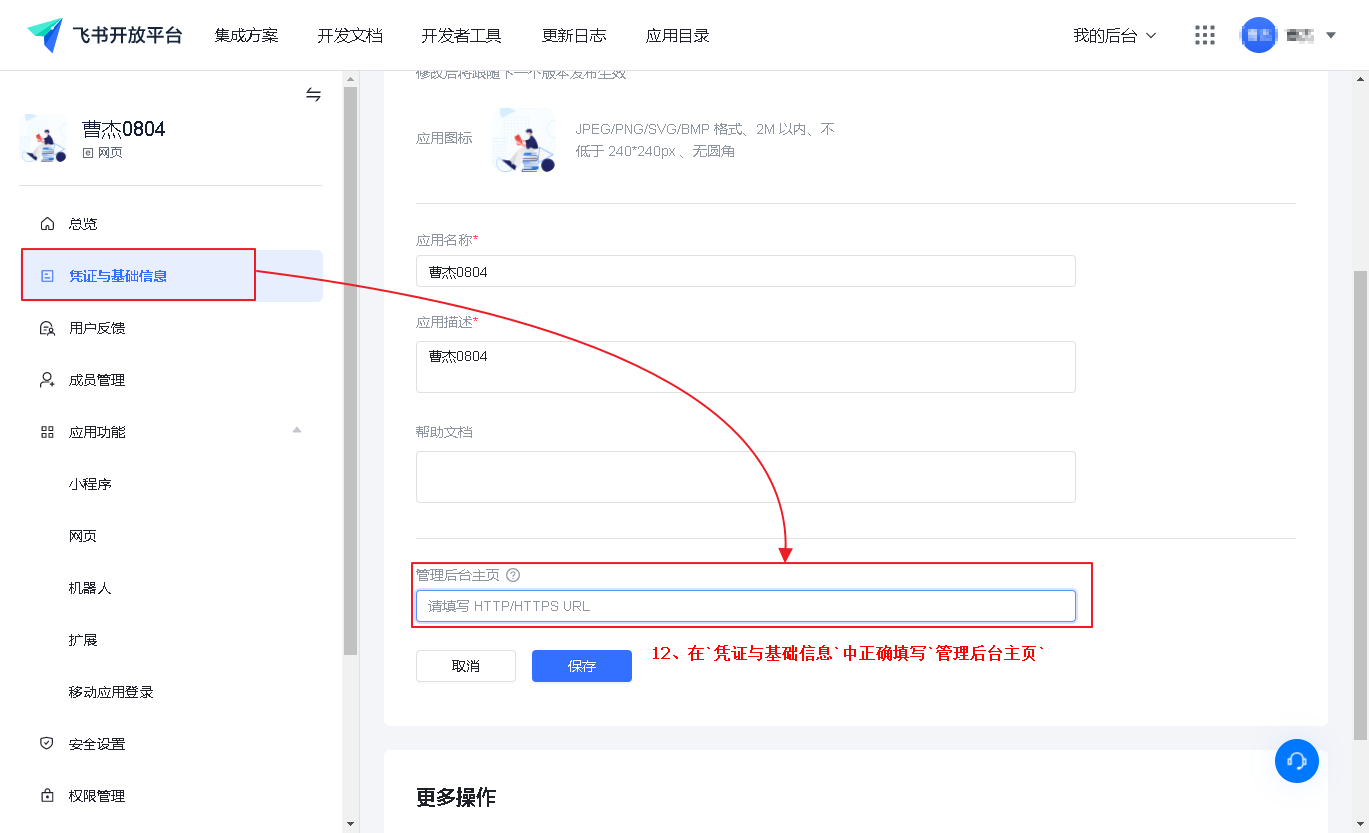Viewport: 1369px width, 833px height.
Task: Click the sidebar collapse swap icon
Action: coord(313,94)
